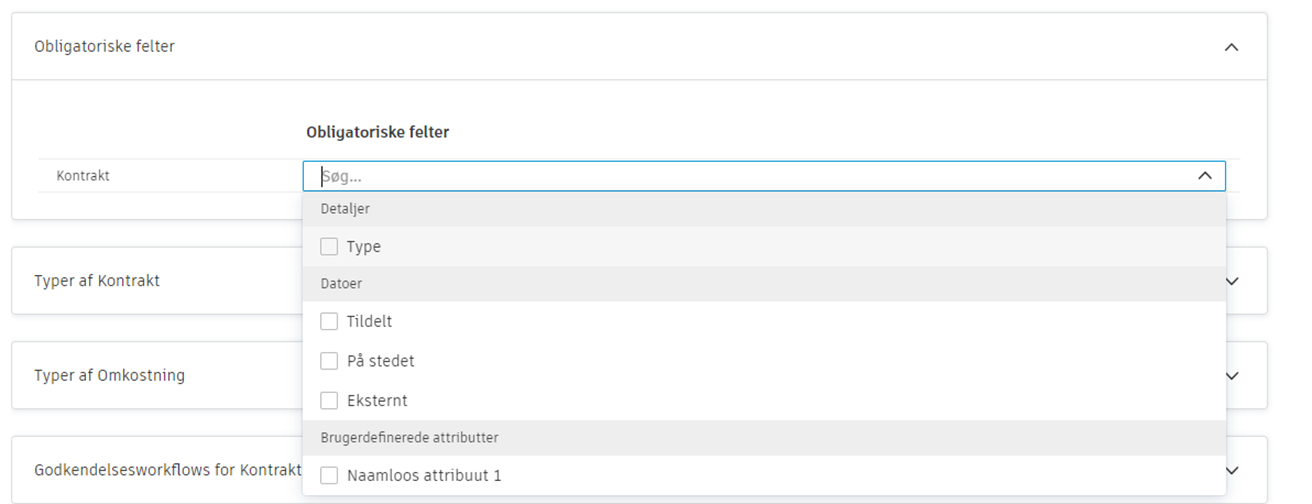
Task: Open the Typer af Kontrakt panel title
Action: [x=97, y=281]
